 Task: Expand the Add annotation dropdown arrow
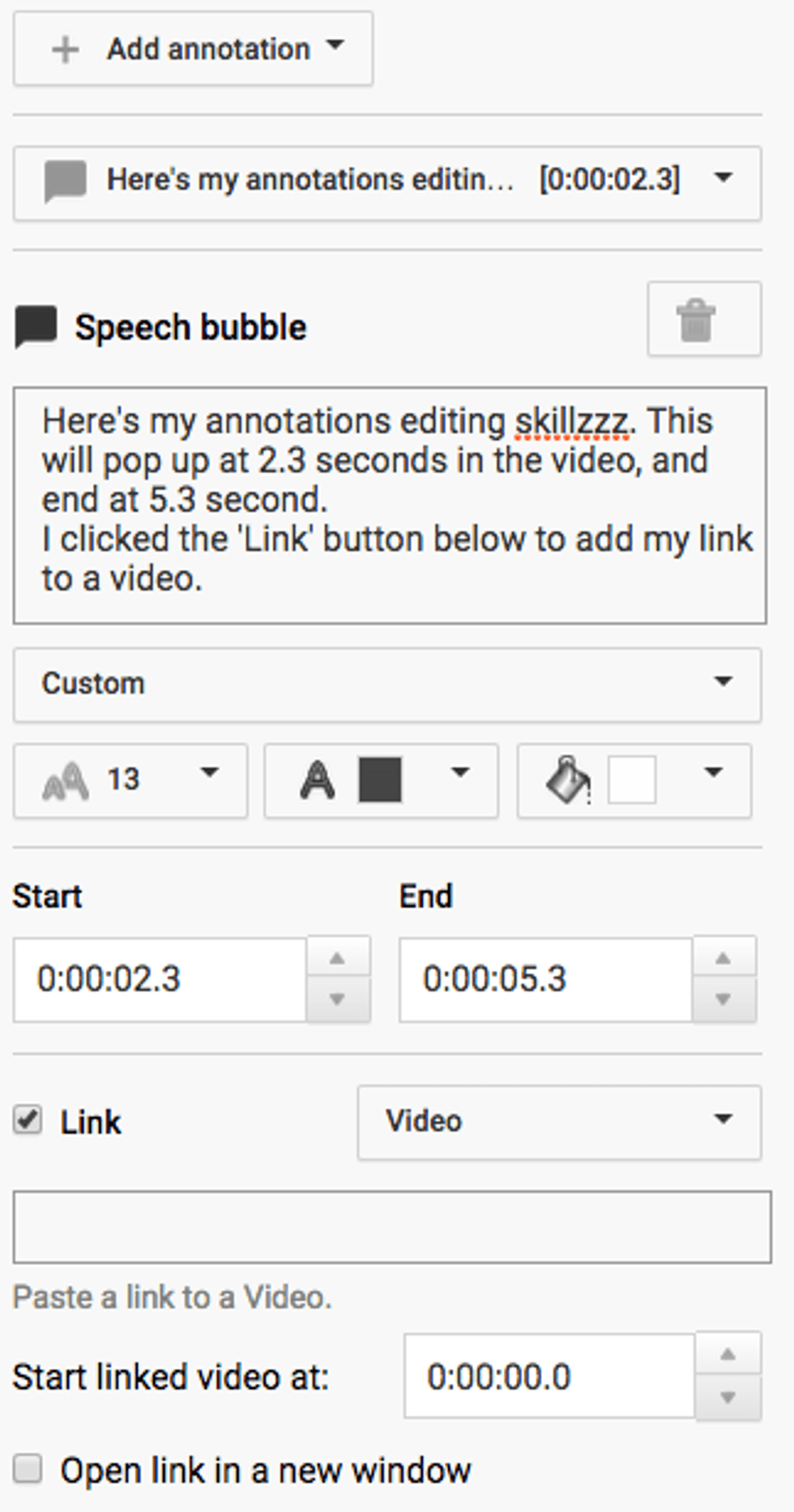[335, 47]
